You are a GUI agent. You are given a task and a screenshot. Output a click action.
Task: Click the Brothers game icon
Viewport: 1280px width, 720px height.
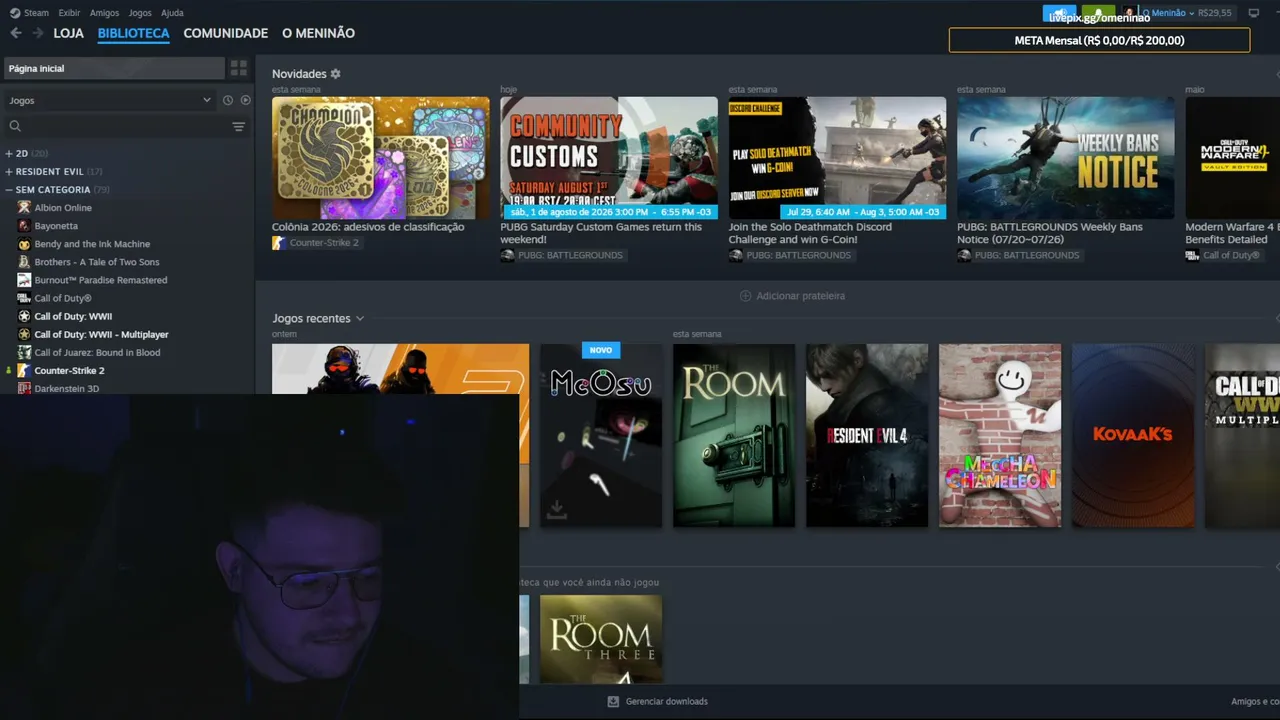[x=25, y=262]
